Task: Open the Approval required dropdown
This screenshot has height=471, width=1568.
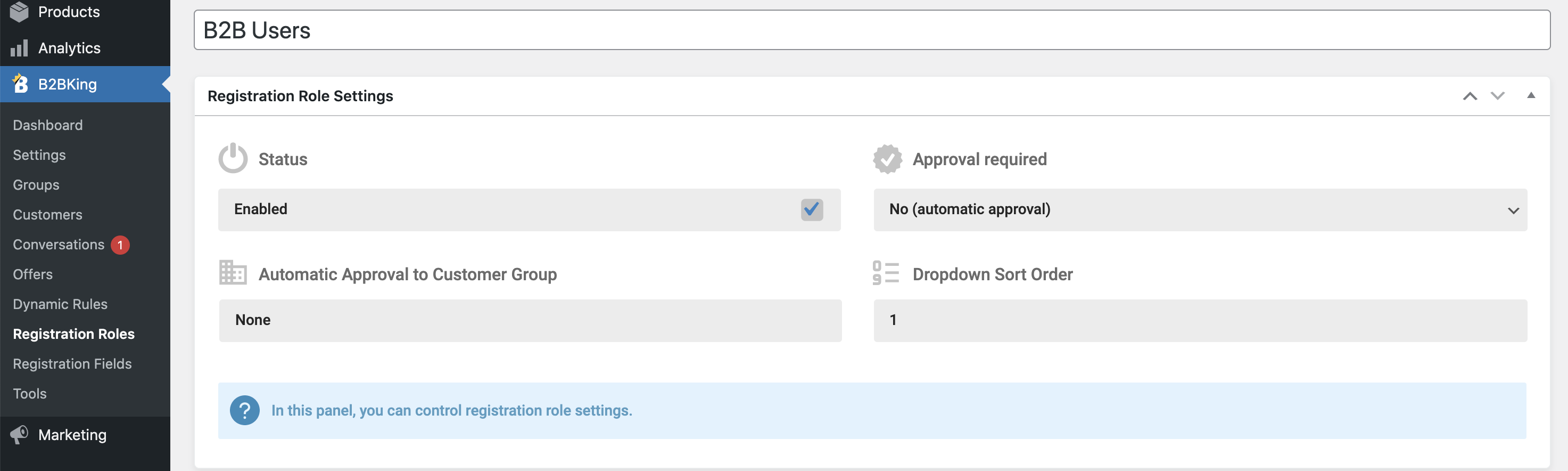Action: [x=1200, y=209]
